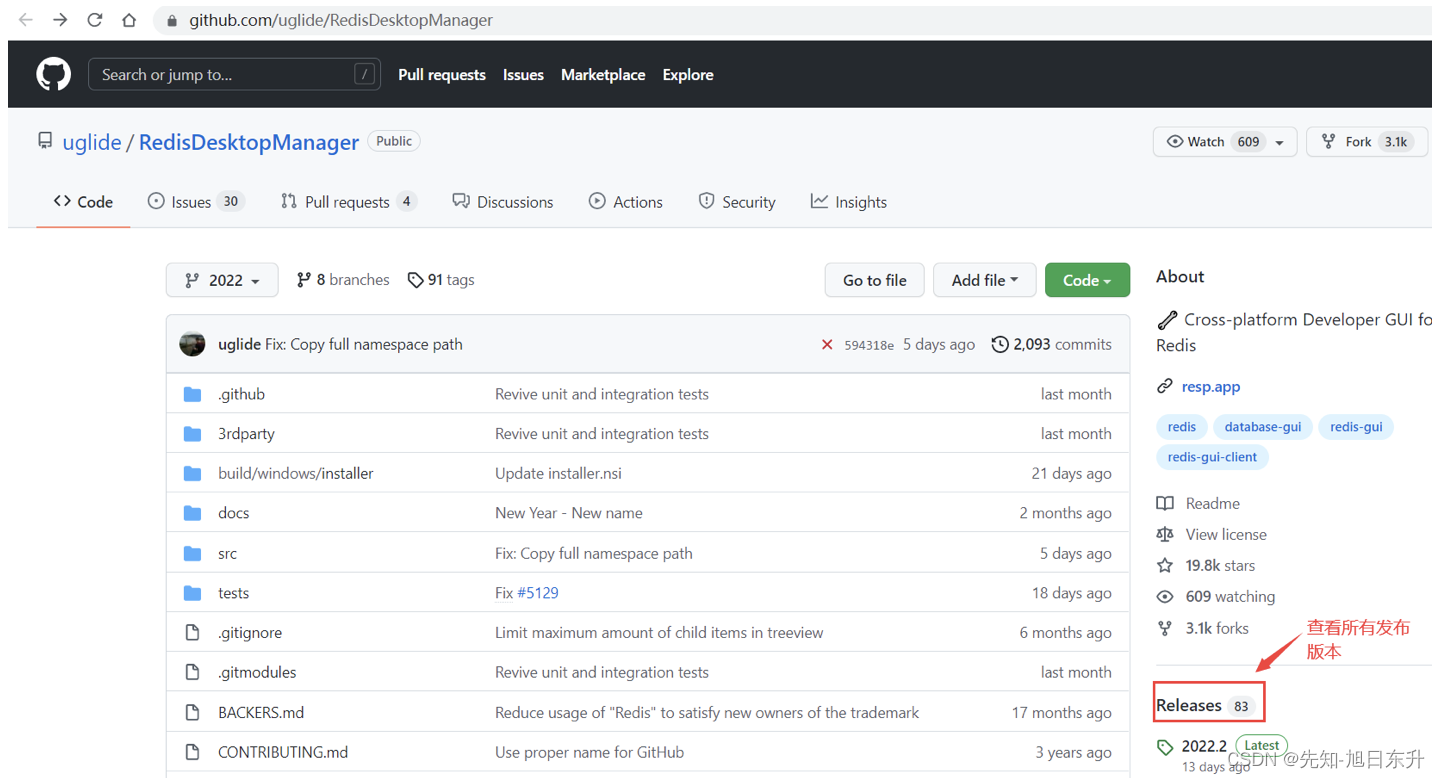Click the redis-gui-client topic tag
Screen dimensions: 1440x778
1212,457
